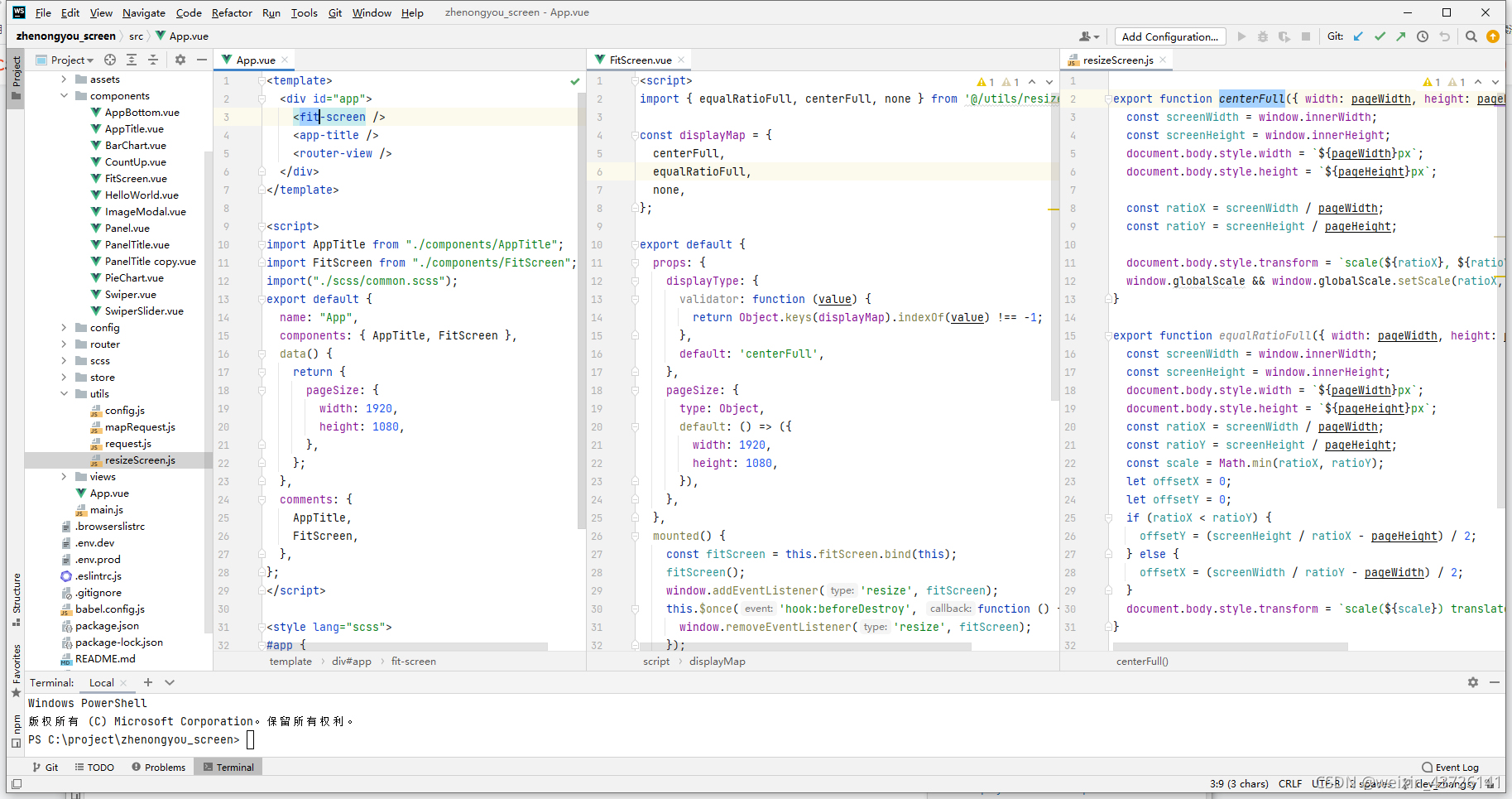The image size is (1512, 799).
Task: Click horizontal scrollbar of App.vue editor
Action: pyautogui.click(x=407, y=647)
